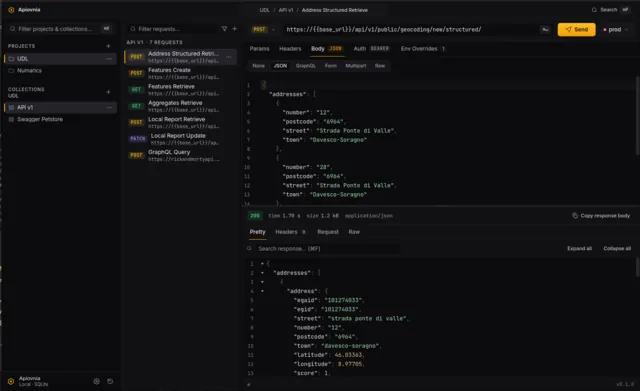
Task: Click the UDL breadcrumb link
Action: pos(264,10)
